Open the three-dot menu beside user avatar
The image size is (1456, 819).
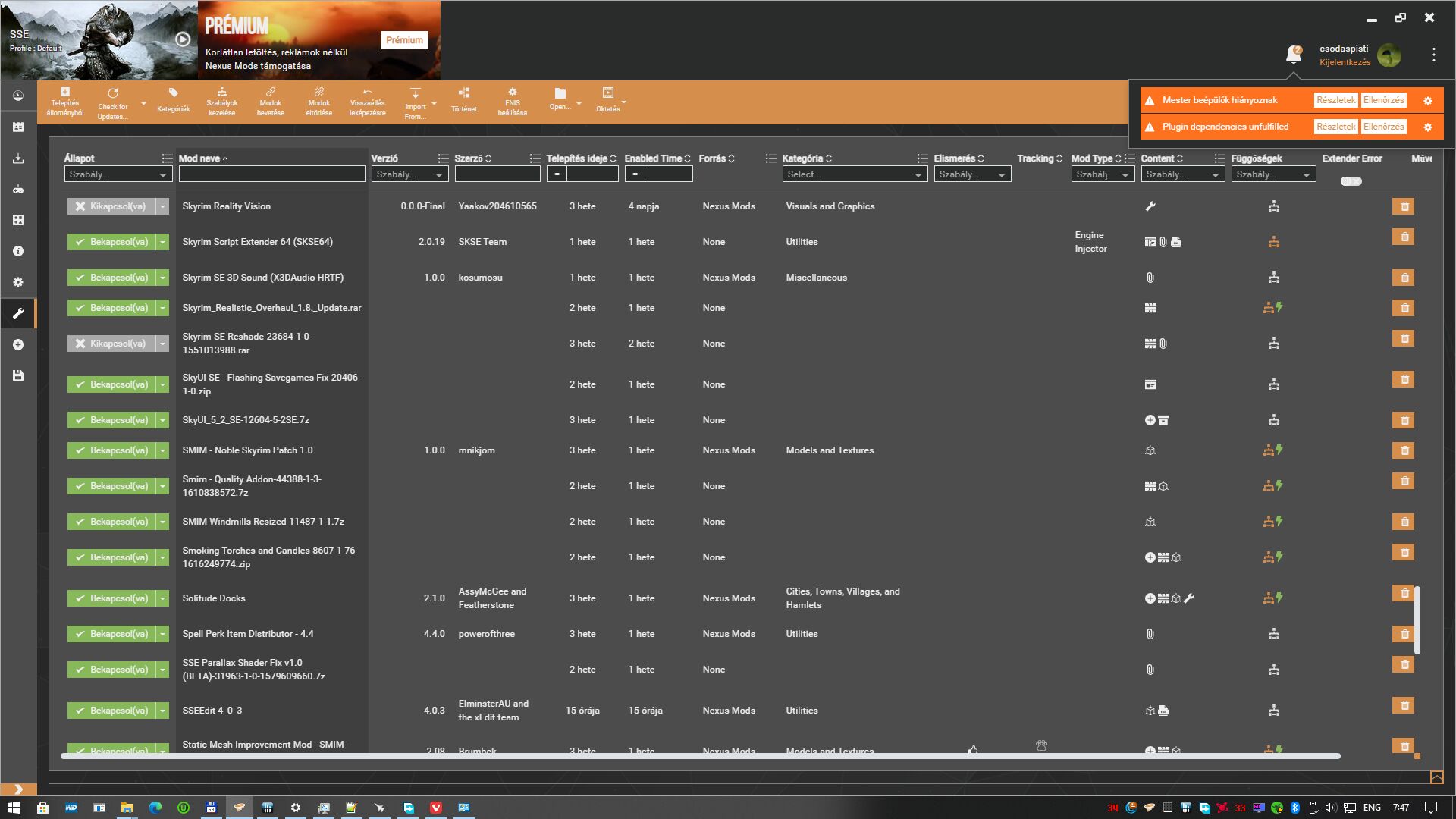1433,55
